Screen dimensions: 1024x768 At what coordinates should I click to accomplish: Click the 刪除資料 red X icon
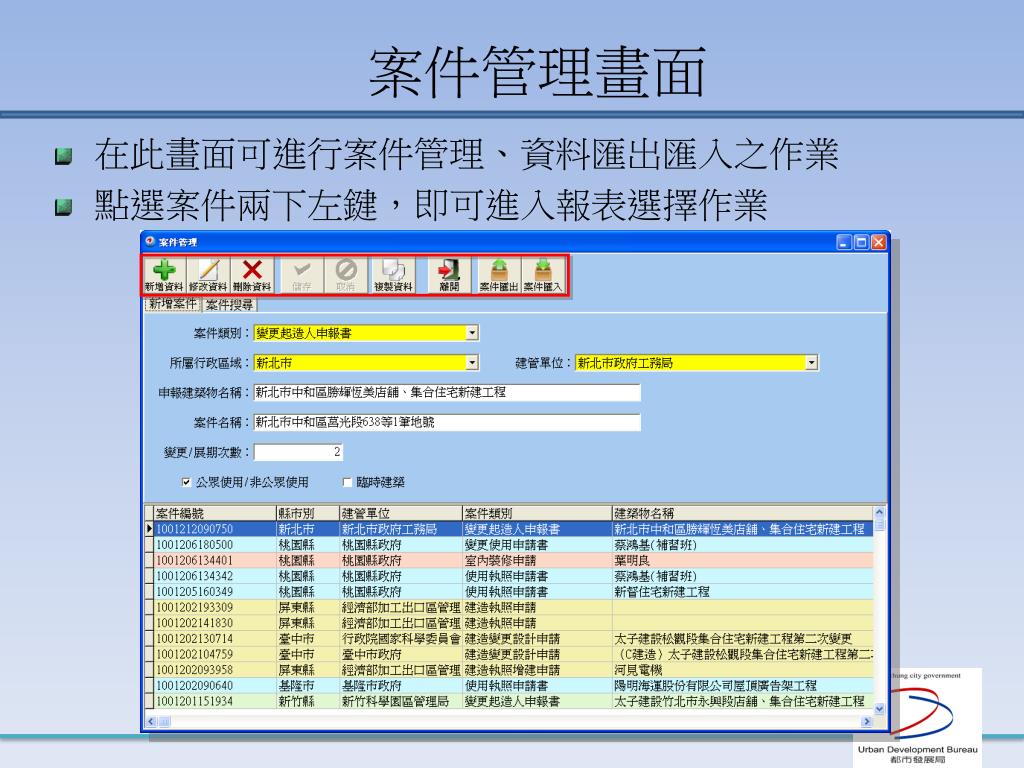(252, 275)
